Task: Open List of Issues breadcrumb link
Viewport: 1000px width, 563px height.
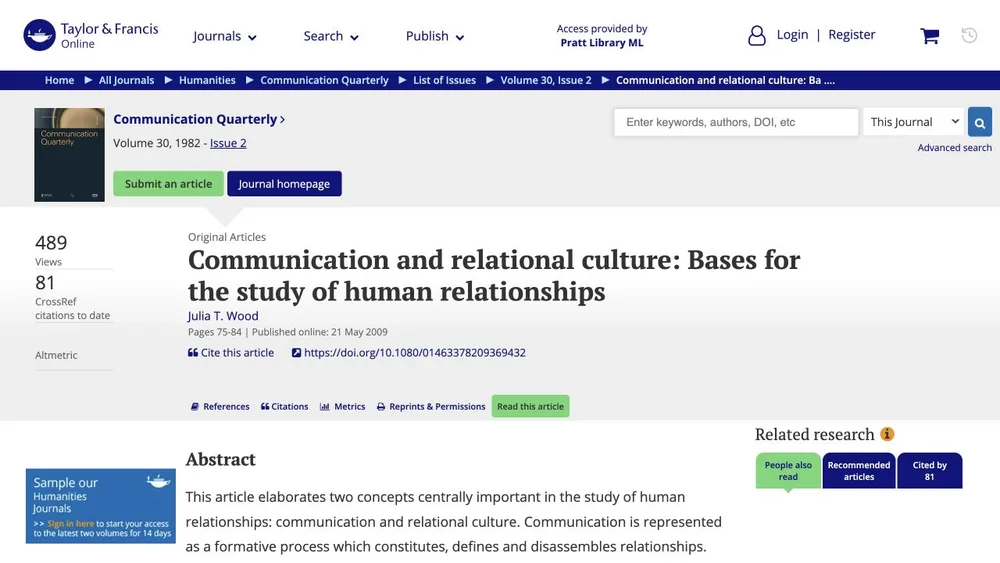Action: tap(445, 80)
